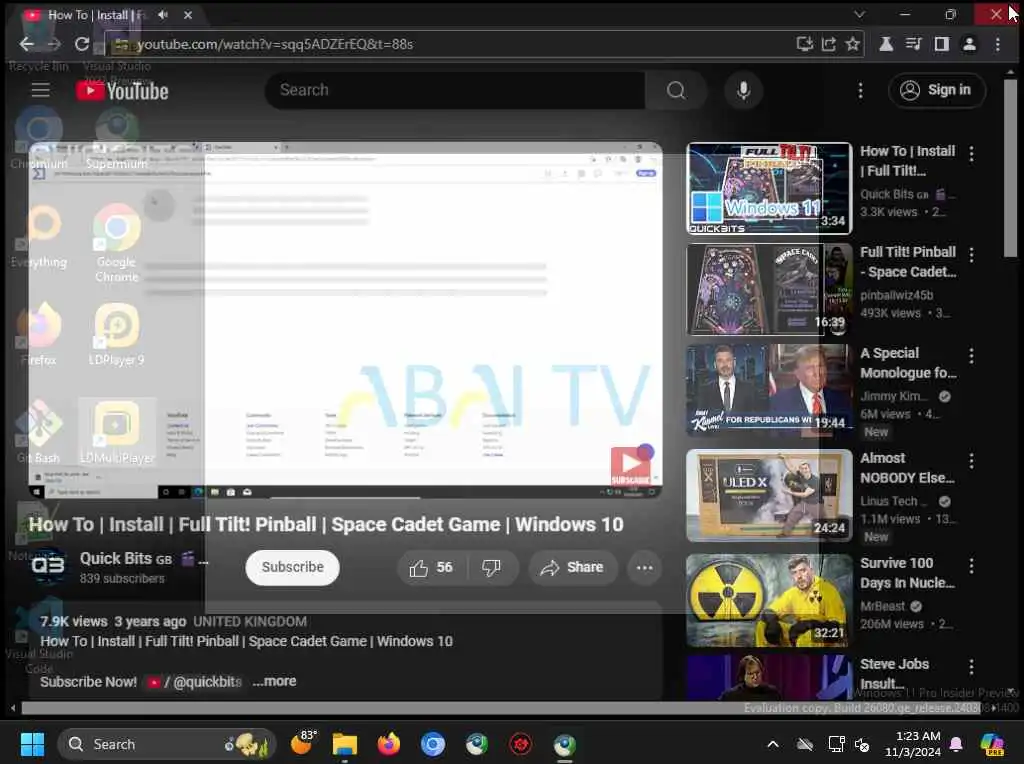1024x764 pixels.
Task: Open Full Tilt! Pinball Space Cadet thumbnail
Action: click(769, 289)
